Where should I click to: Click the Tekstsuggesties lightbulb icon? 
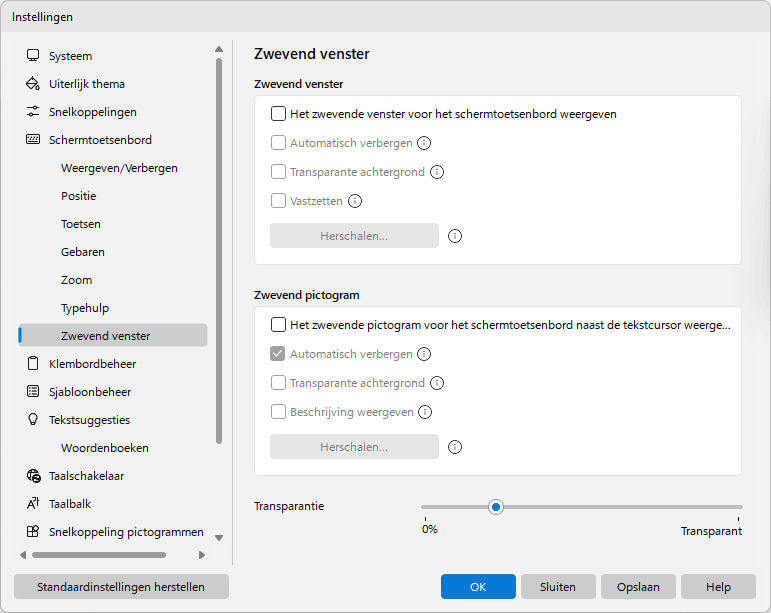click(x=33, y=419)
